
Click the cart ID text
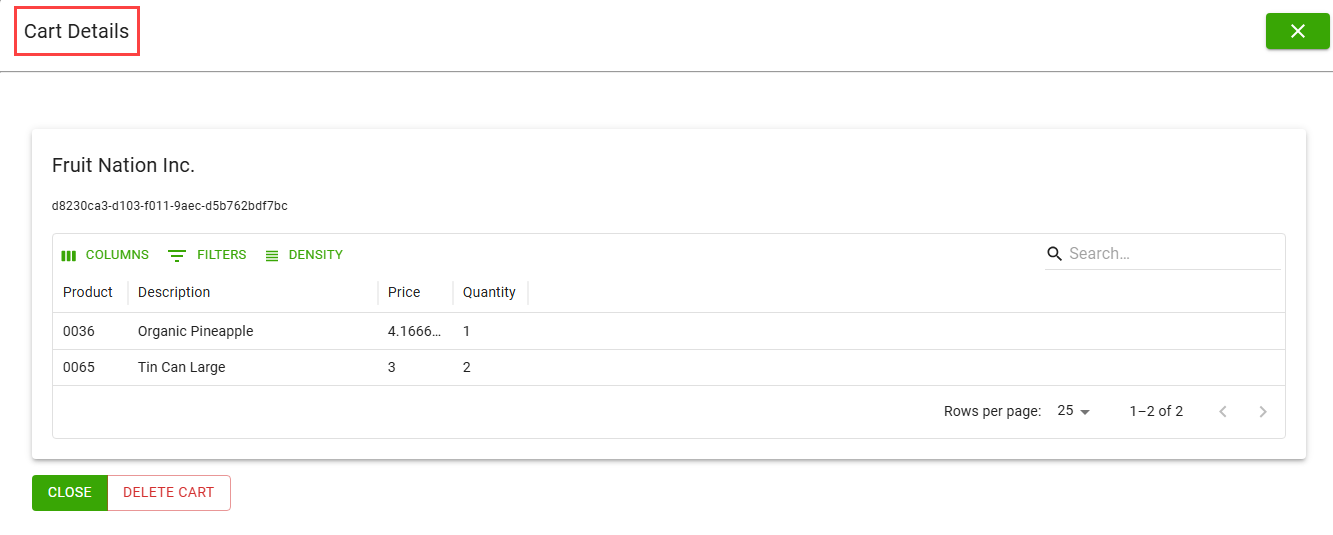pyautogui.click(x=170, y=206)
